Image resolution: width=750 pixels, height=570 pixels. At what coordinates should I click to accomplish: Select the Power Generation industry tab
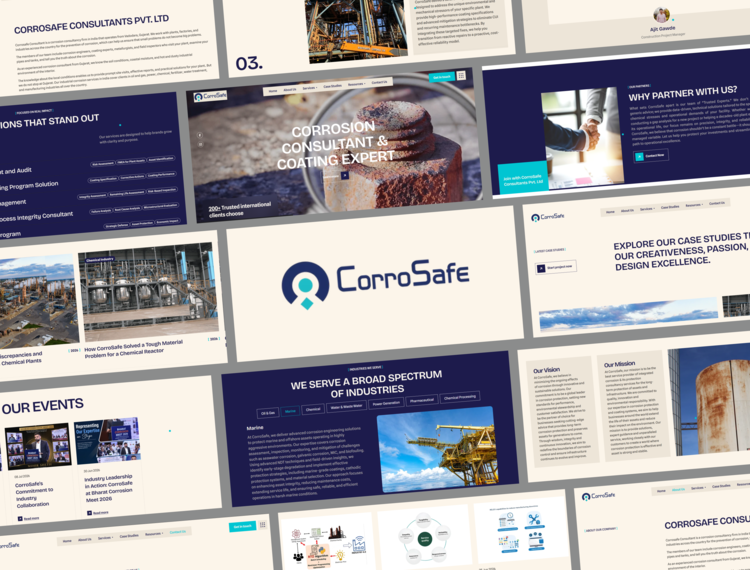[386, 403]
